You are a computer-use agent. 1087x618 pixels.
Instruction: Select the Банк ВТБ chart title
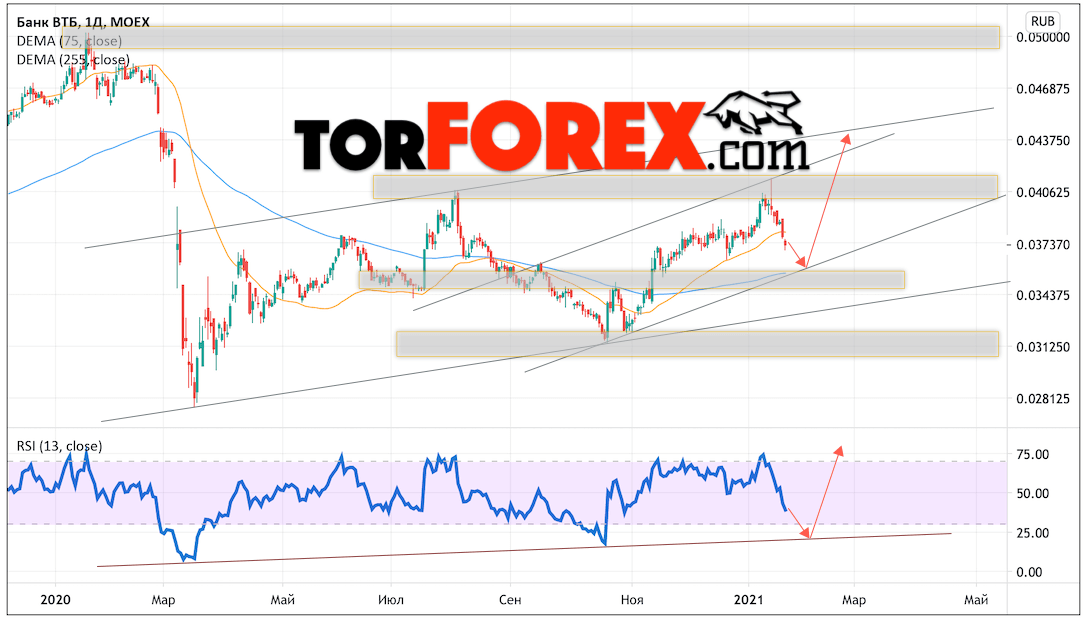(83, 22)
